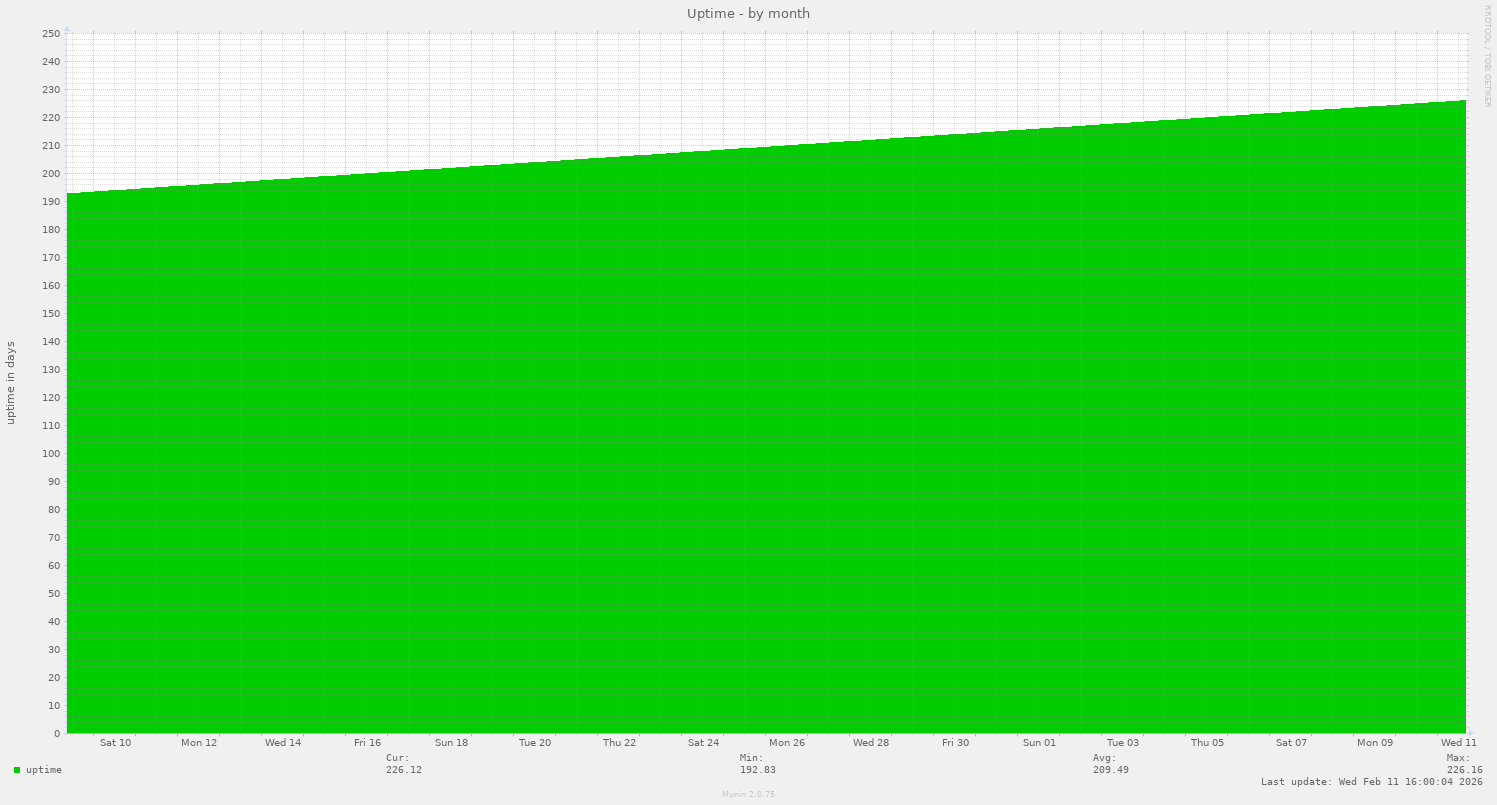
Task: Click the green uptime legend square
Action: [15, 770]
